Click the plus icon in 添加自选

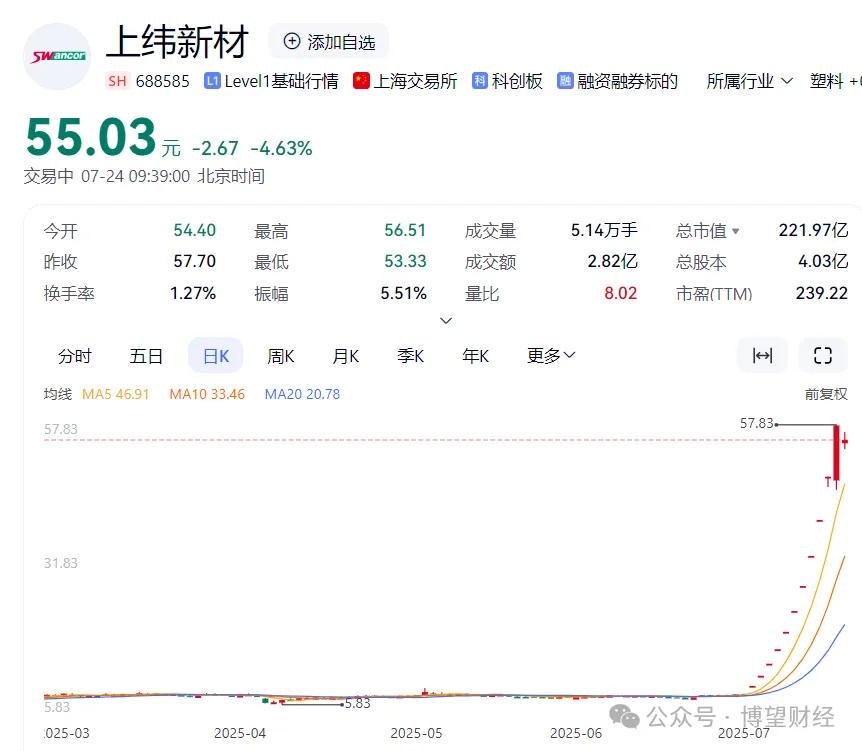click(x=291, y=41)
